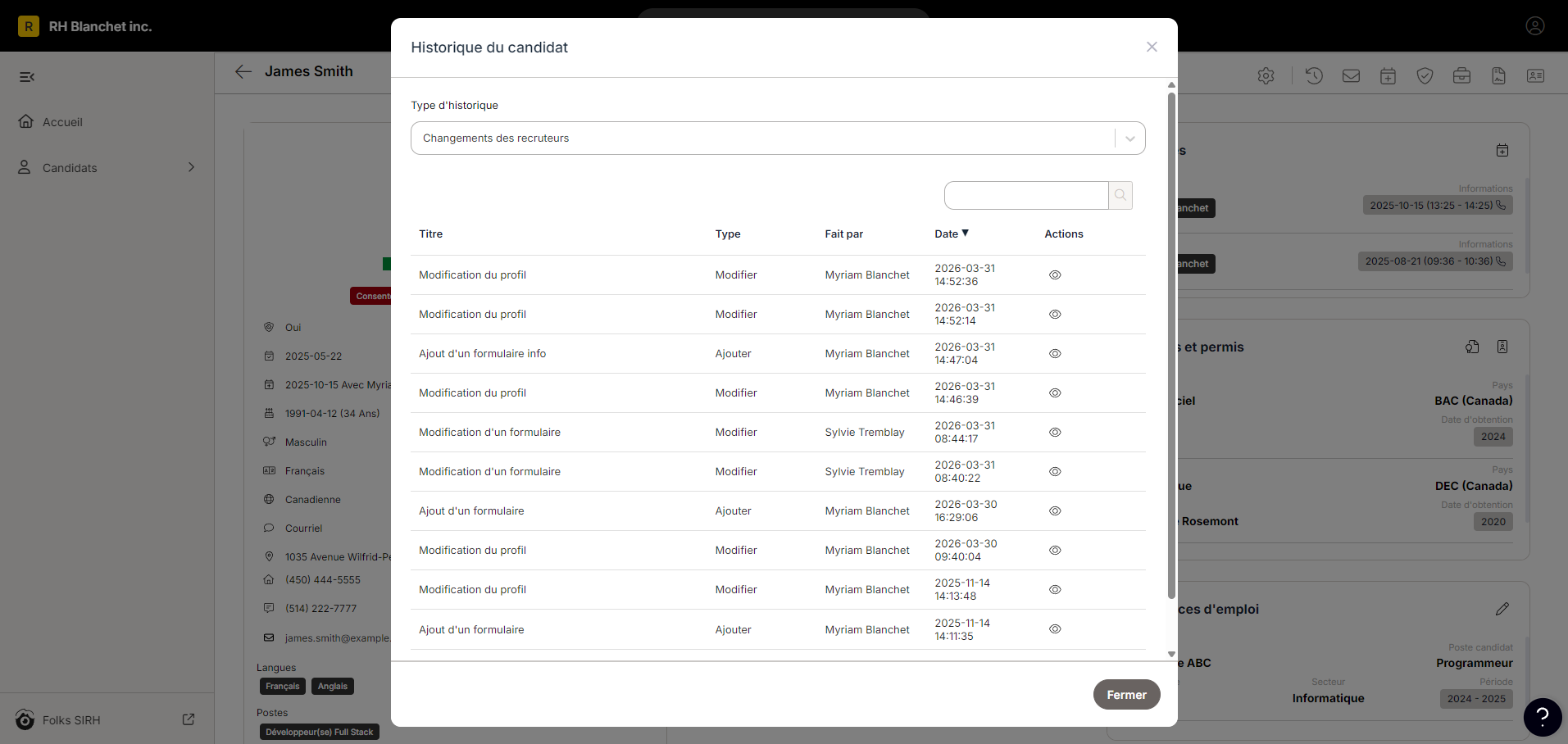
Task: Select Ajouter type in Ajout d'un formulaire info row
Action: pos(733,354)
